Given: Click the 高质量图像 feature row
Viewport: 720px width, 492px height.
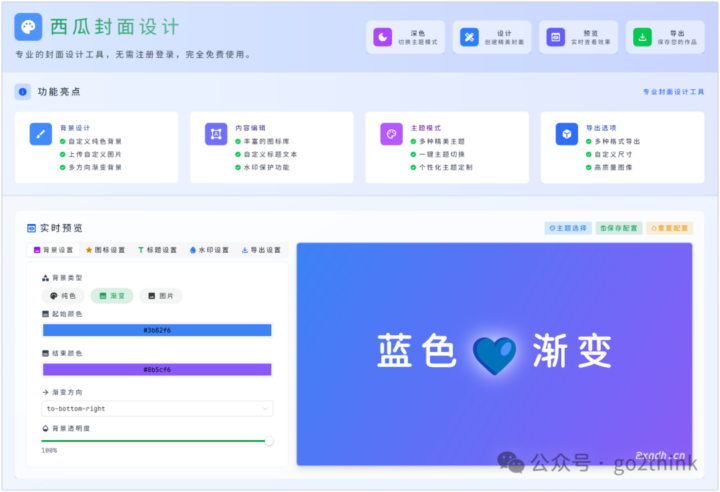Looking at the screenshot, I should (609, 167).
